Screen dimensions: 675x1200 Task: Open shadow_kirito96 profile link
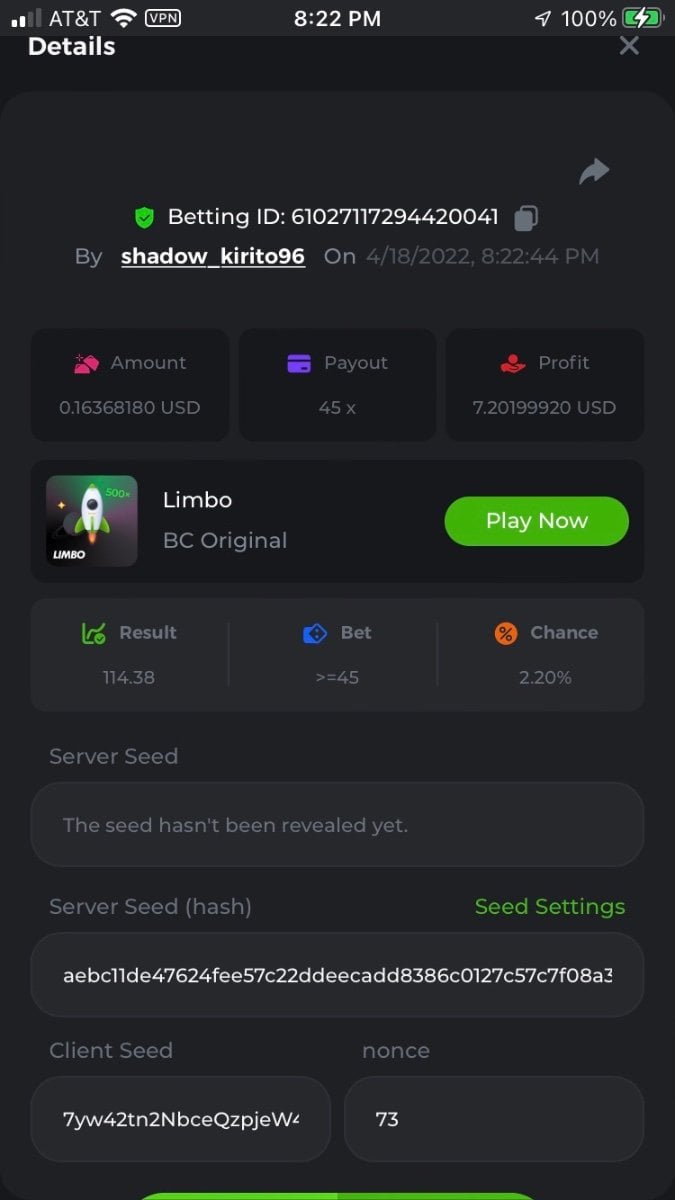click(213, 256)
